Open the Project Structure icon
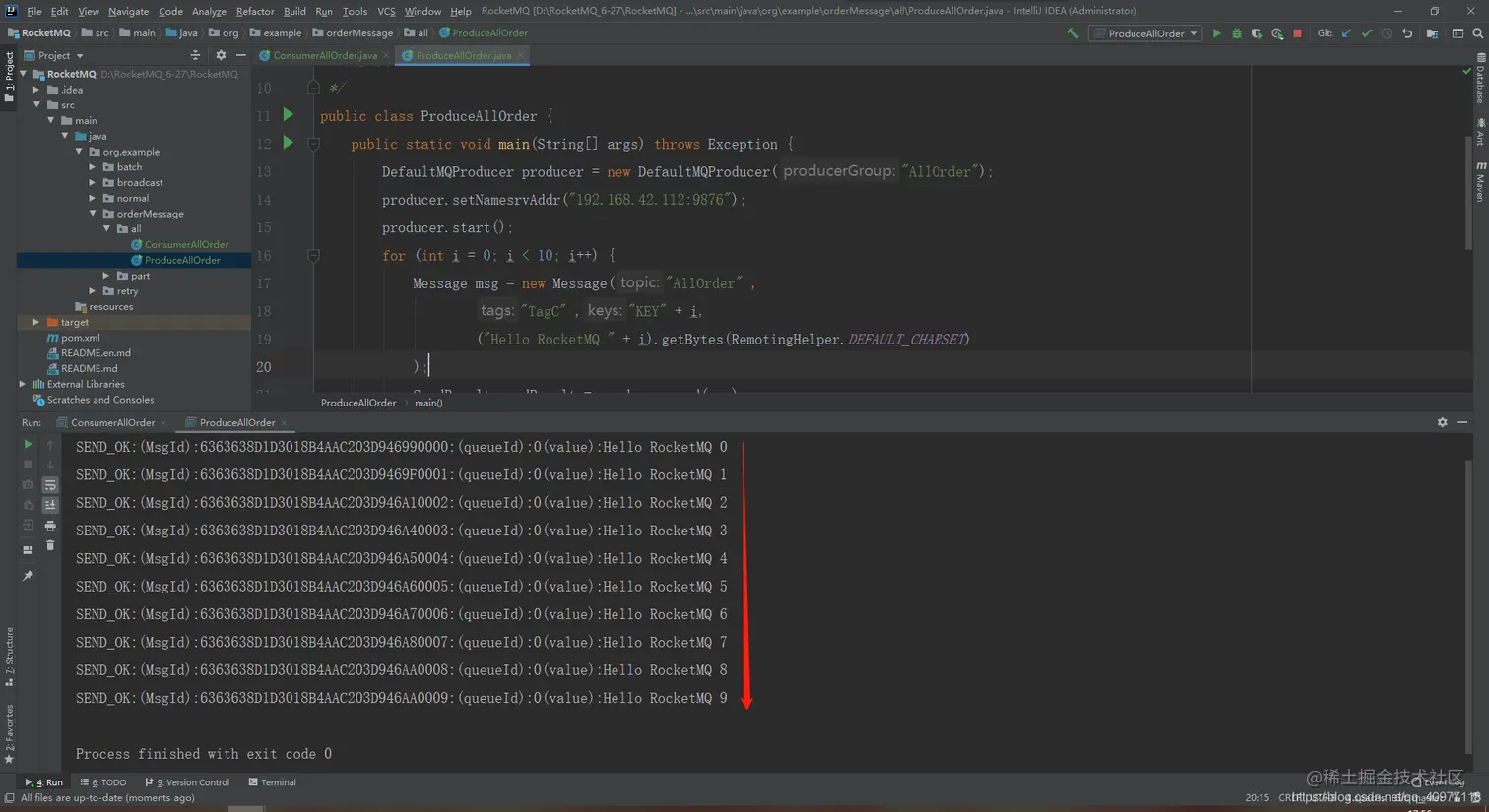Viewport: 1489px width, 812px height. tap(1432, 33)
